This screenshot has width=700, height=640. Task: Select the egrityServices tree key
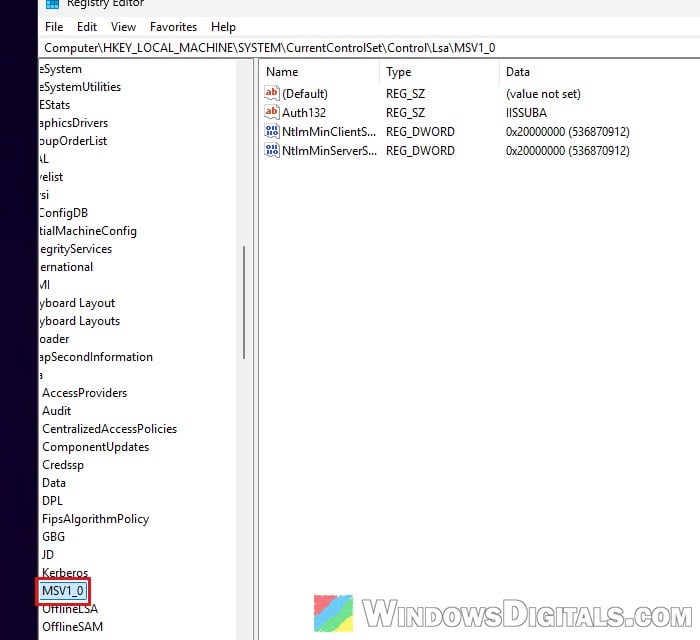[x=75, y=249]
